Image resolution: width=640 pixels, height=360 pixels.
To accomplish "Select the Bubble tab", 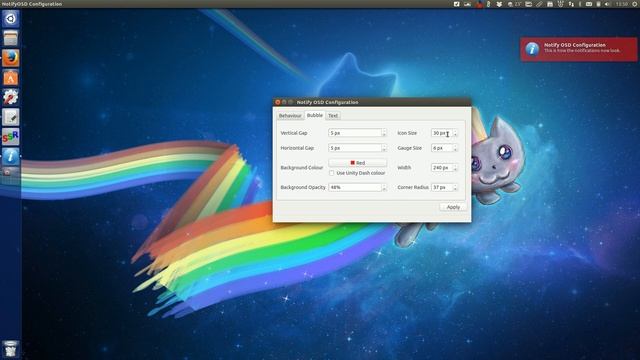I will pyautogui.click(x=315, y=116).
